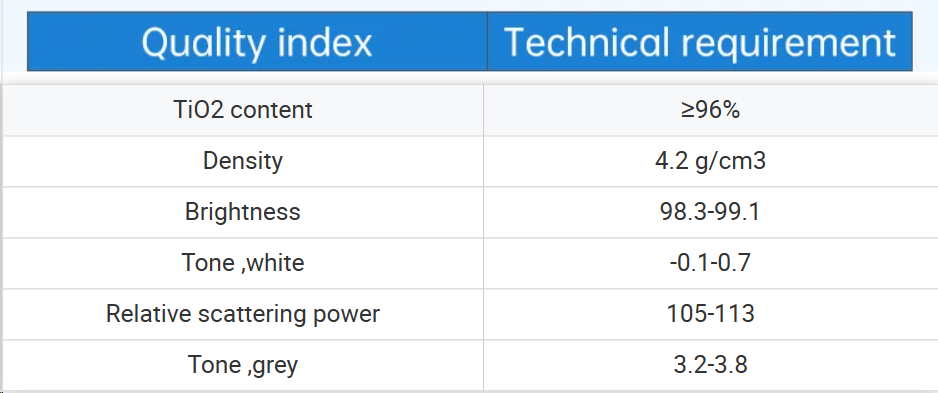Select the 98.3-99.1 brightness value
The width and height of the screenshot is (938, 393).
(711, 212)
